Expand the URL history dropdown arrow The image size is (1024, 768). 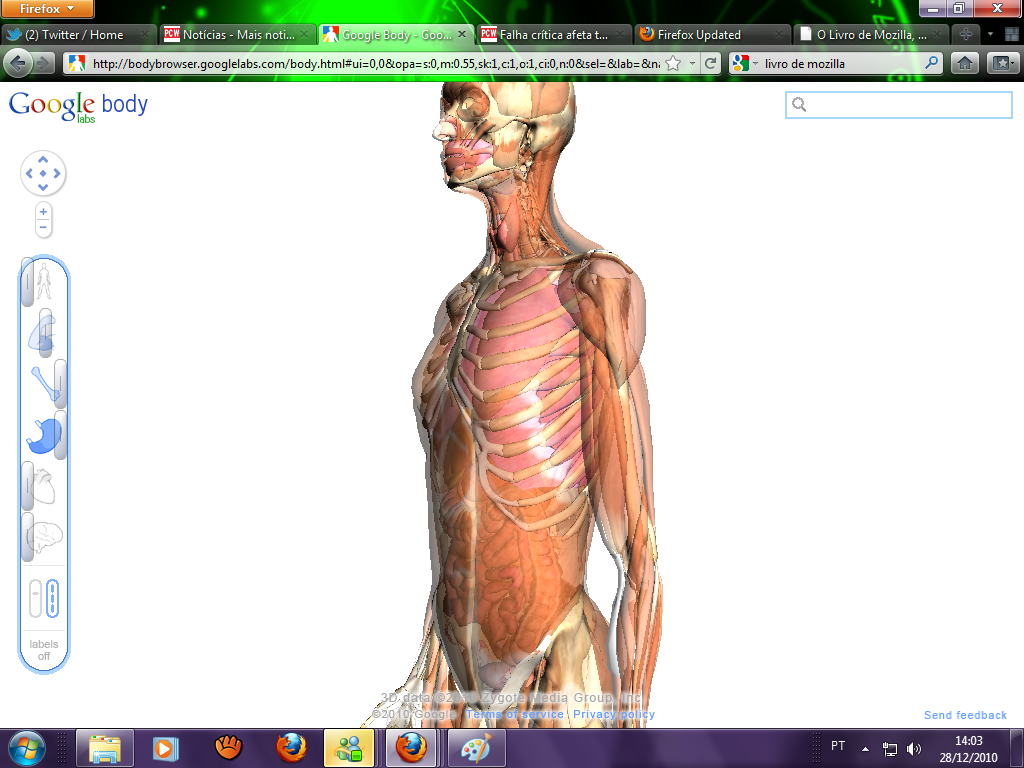coord(693,64)
